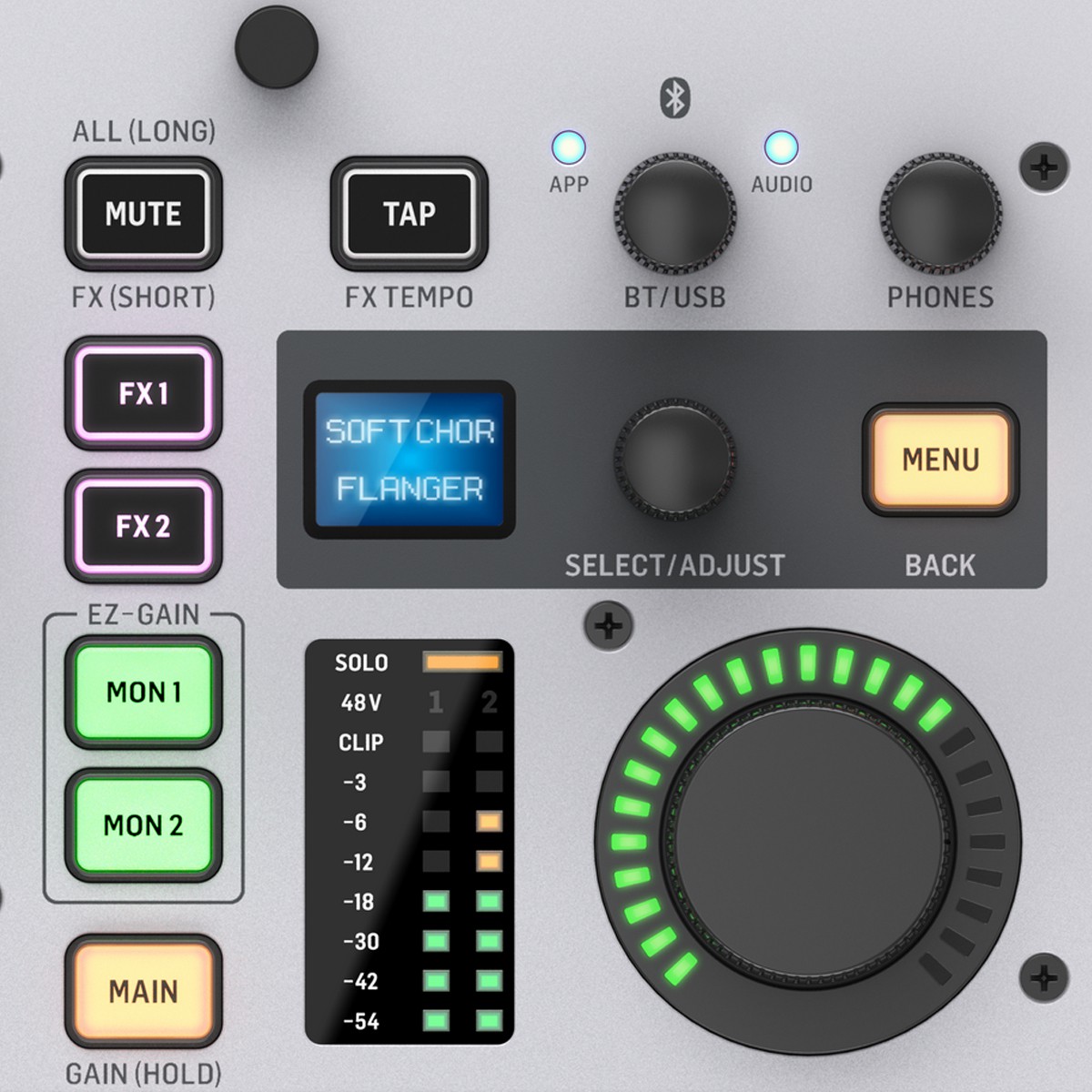Click the BT/USB level knob

674,213
